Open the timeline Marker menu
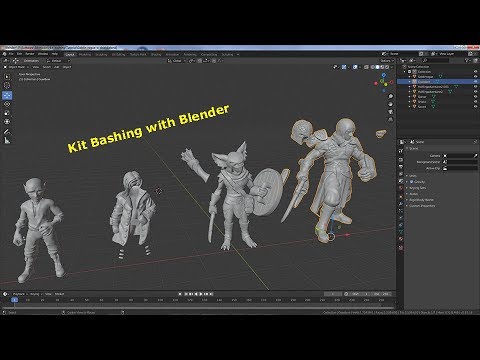The image size is (480, 360). (59, 294)
